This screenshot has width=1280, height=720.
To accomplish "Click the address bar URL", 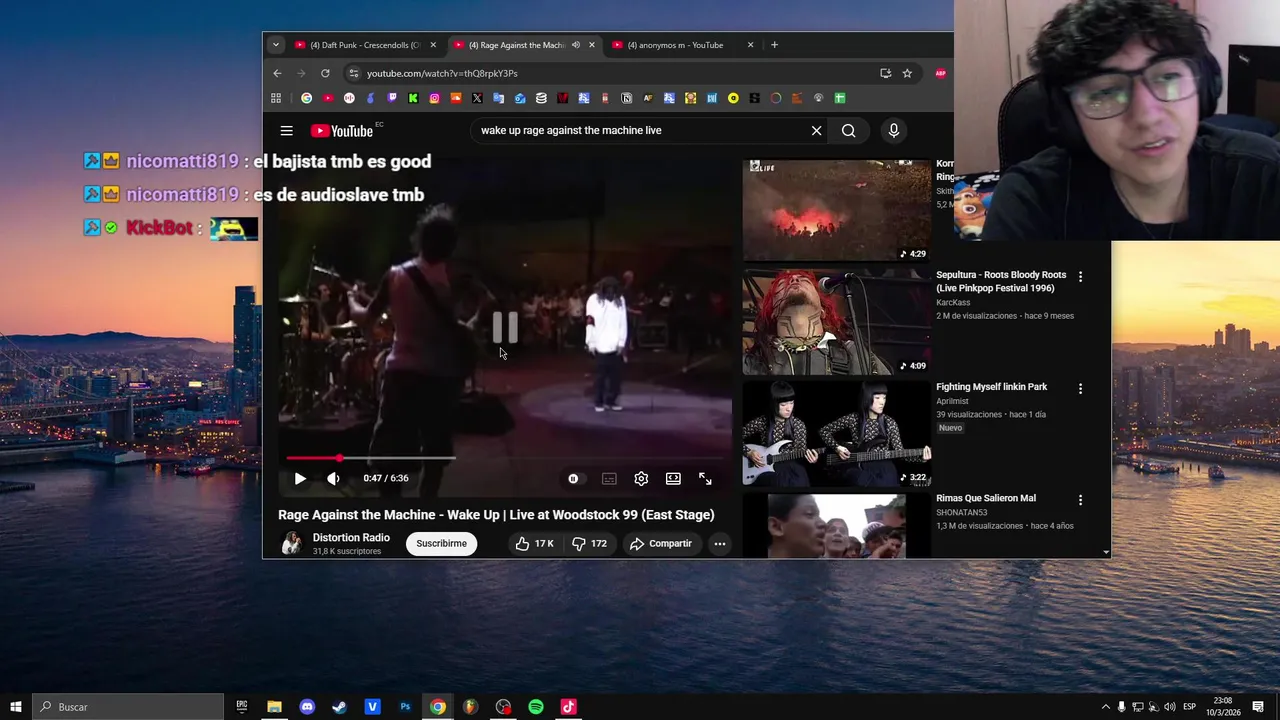I will coord(442,73).
